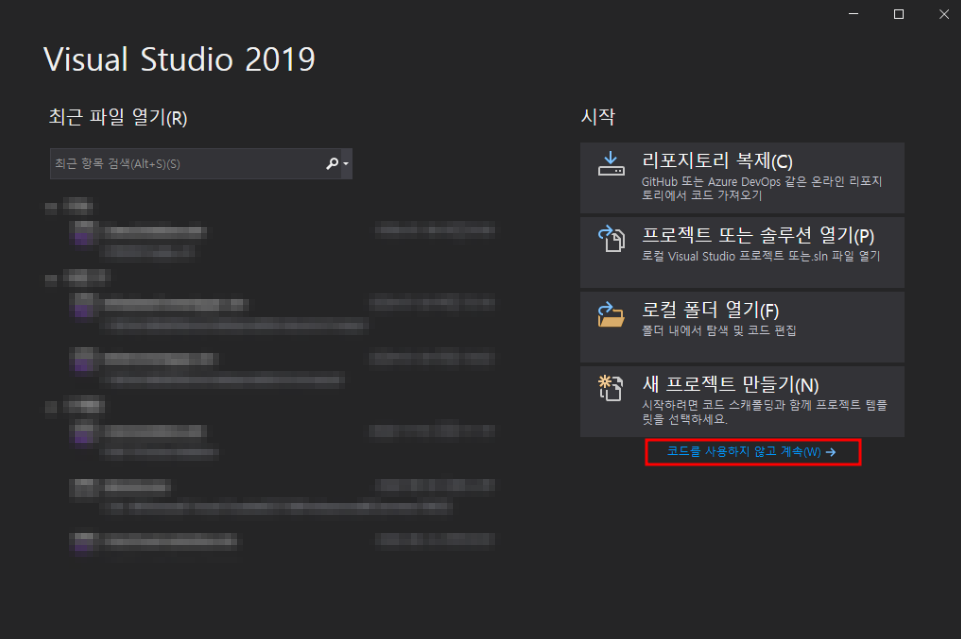Click '폴더 내에서 탐색 및 코드 편집' text

(719, 331)
